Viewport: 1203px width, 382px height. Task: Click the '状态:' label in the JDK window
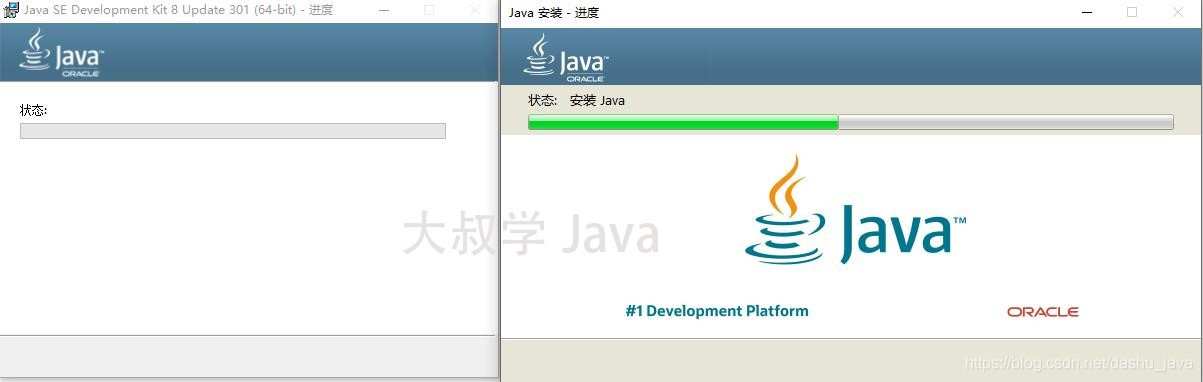pos(34,110)
